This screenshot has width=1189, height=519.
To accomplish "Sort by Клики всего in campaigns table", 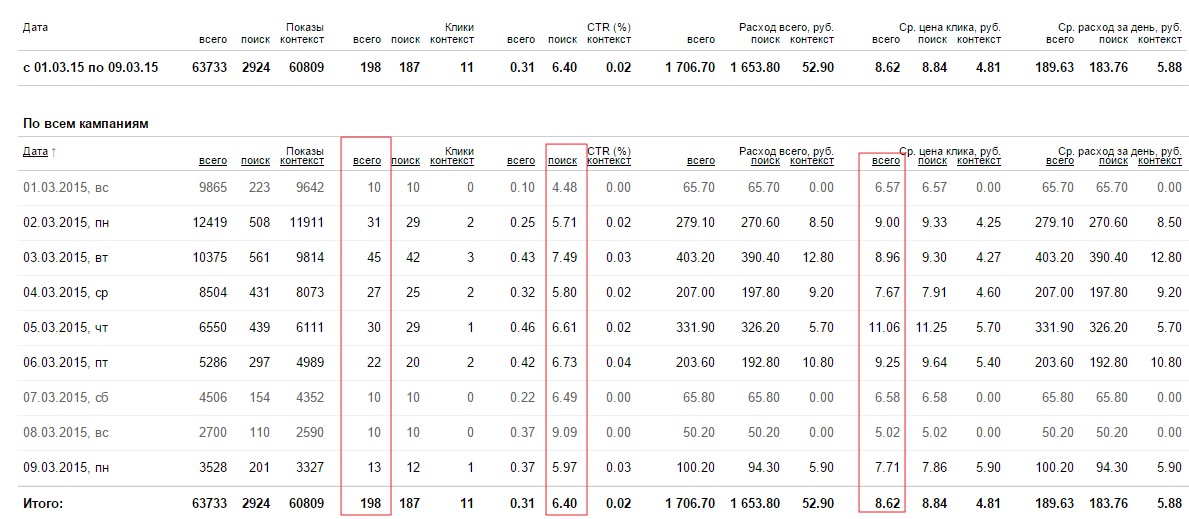I will pos(367,160).
